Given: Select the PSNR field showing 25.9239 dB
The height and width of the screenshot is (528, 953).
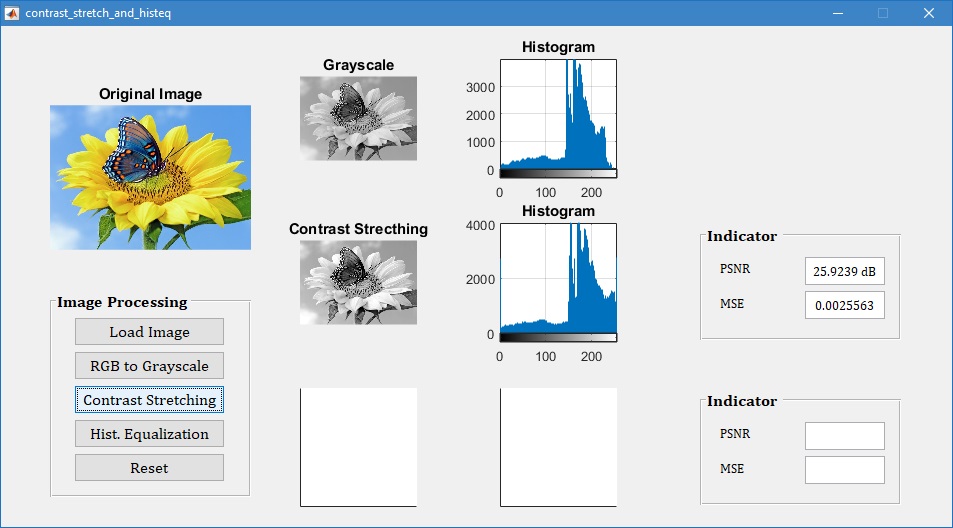Looking at the screenshot, I should (844, 271).
